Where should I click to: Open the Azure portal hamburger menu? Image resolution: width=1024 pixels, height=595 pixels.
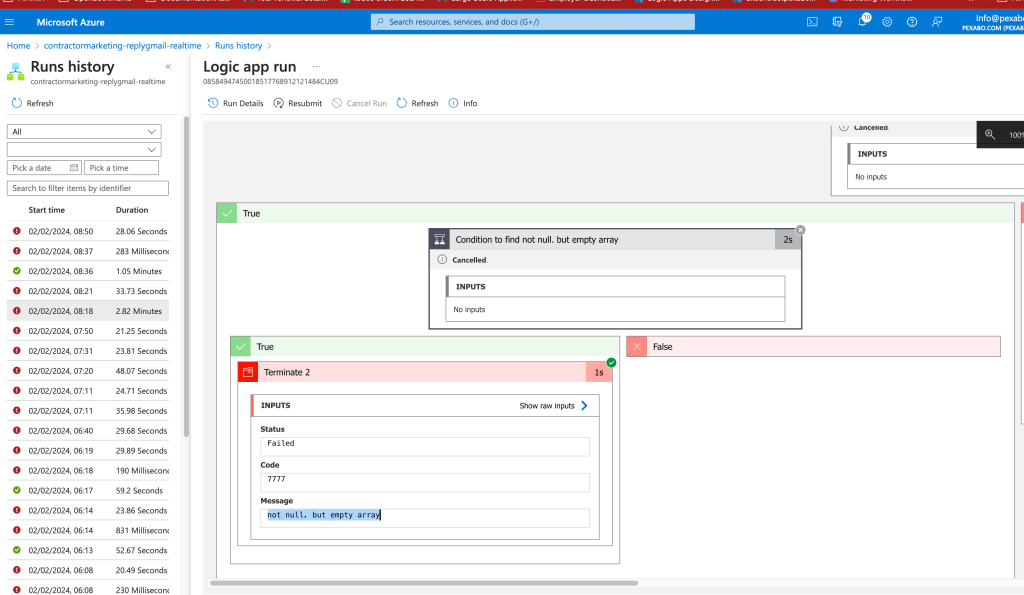(x=9, y=22)
